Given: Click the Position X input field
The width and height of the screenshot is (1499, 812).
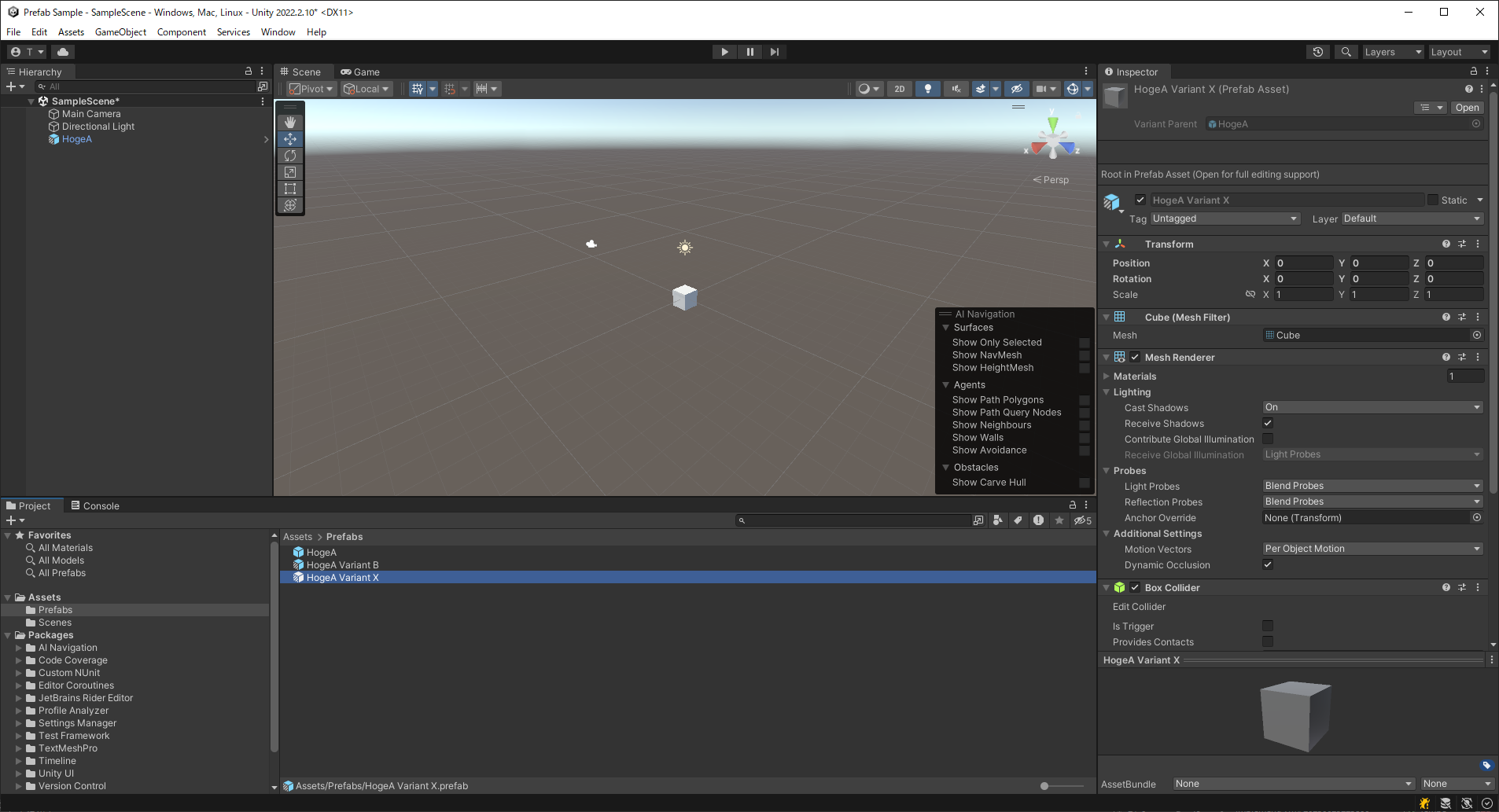Looking at the screenshot, I should (x=1304, y=263).
